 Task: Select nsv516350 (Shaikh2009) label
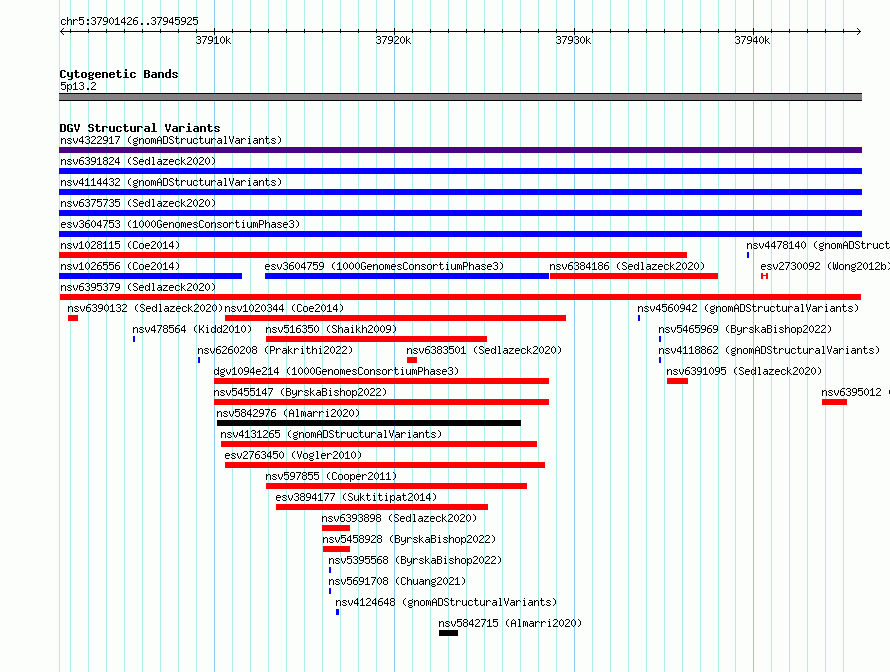tap(331, 329)
